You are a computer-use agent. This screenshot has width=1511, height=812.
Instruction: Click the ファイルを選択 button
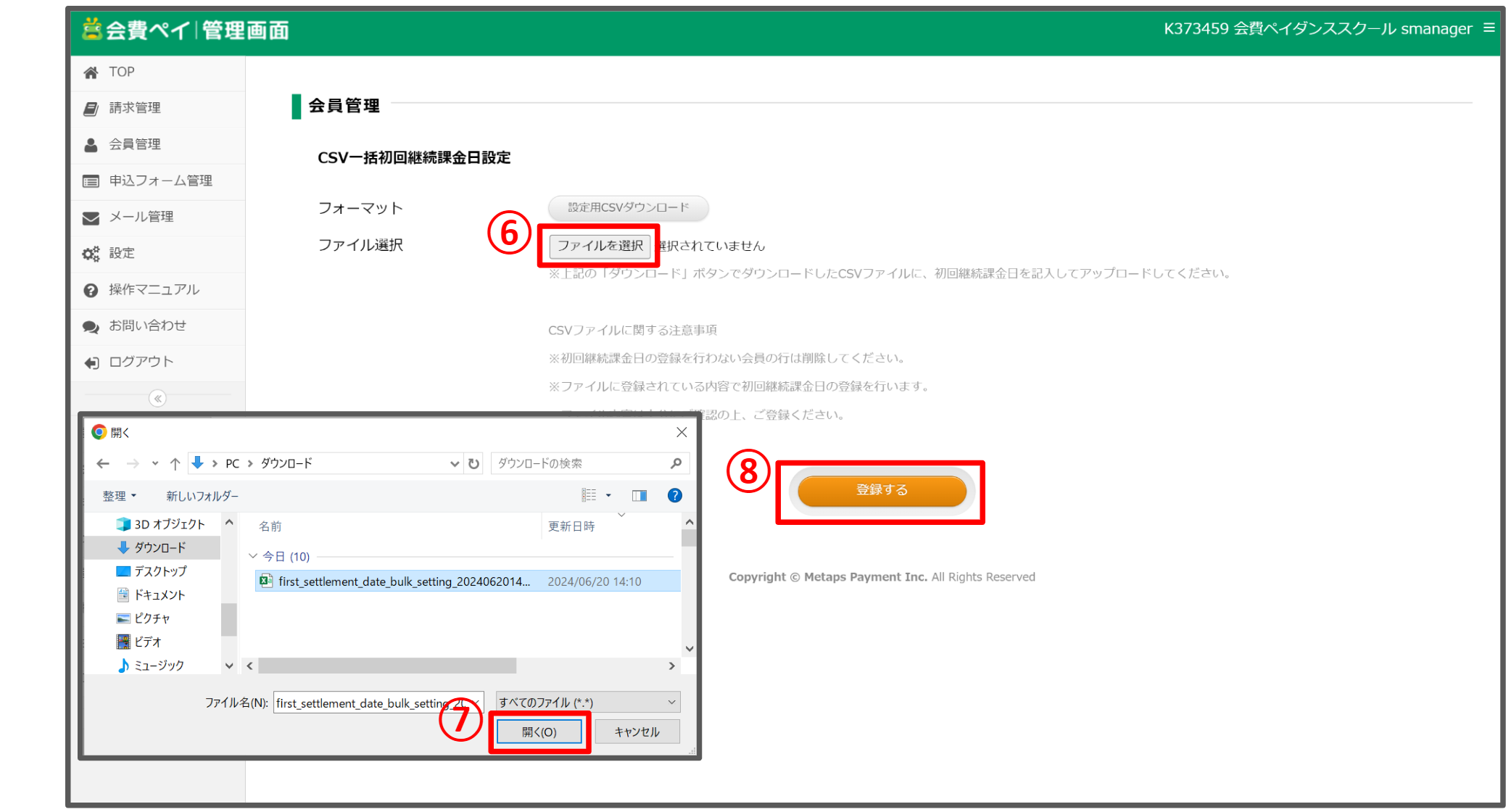point(600,246)
